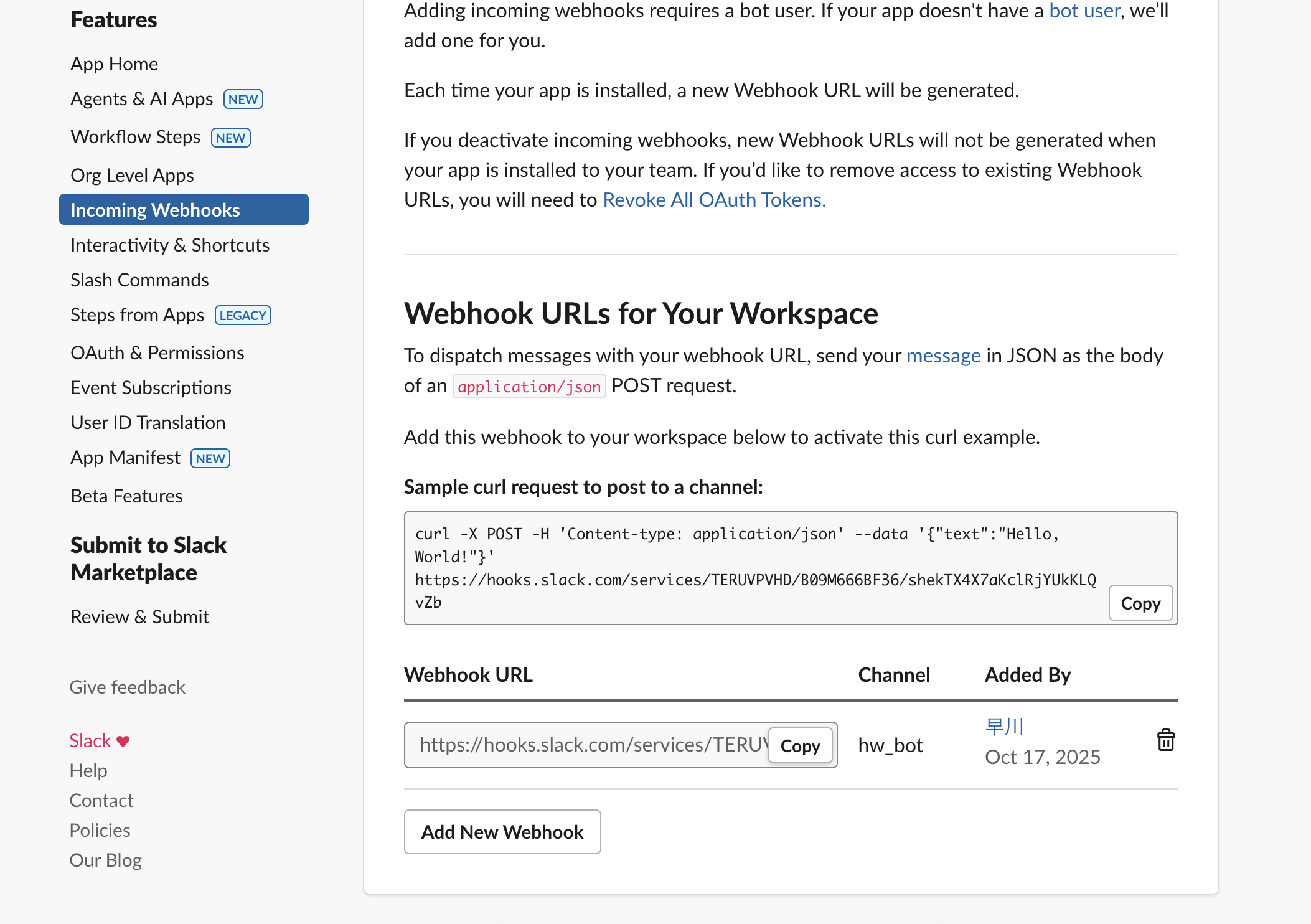Image resolution: width=1311 pixels, height=924 pixels.
Task: Go to App Home in sidebar
Action: [x=114, y=64]
